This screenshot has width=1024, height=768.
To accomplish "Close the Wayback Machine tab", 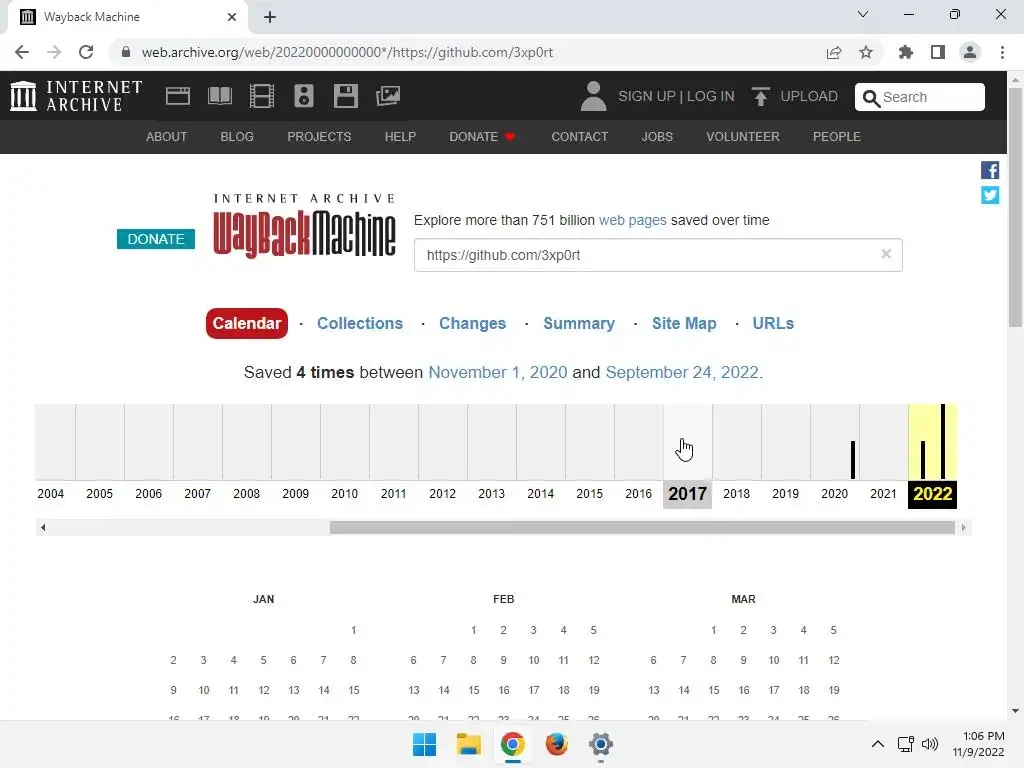I will point(232,17).
